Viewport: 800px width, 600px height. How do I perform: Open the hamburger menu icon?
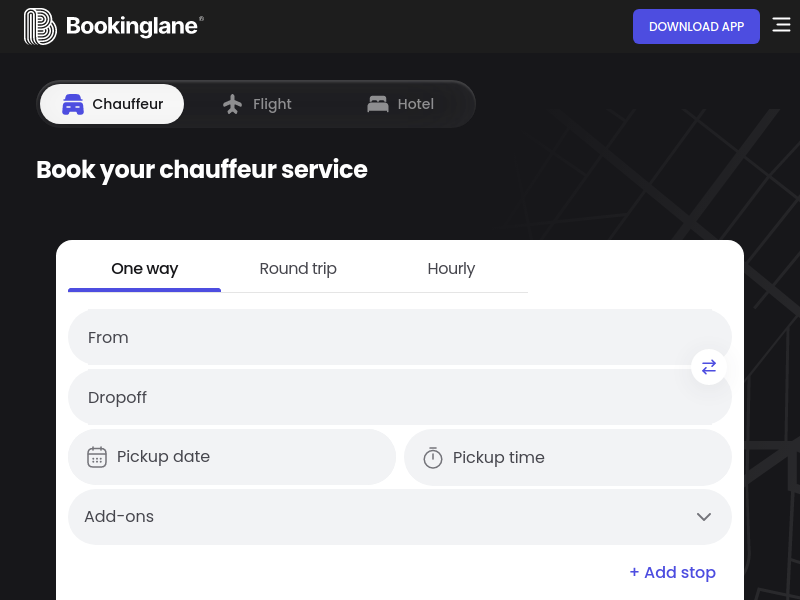(781, 24)
